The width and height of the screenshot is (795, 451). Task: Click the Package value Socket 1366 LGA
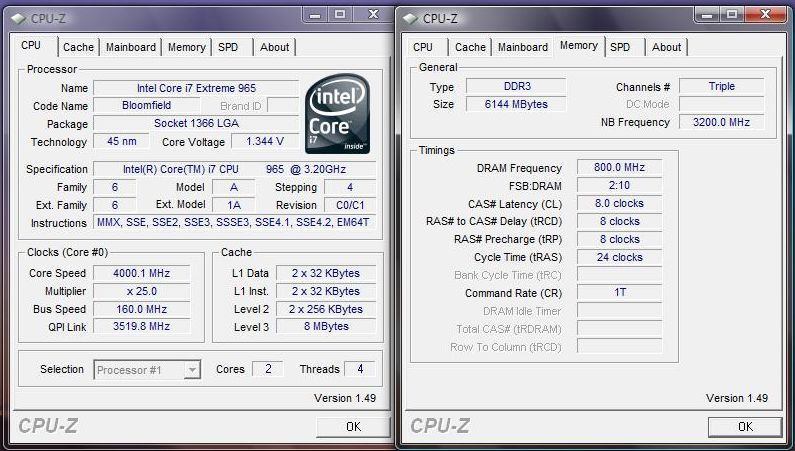tap(196, 123)
